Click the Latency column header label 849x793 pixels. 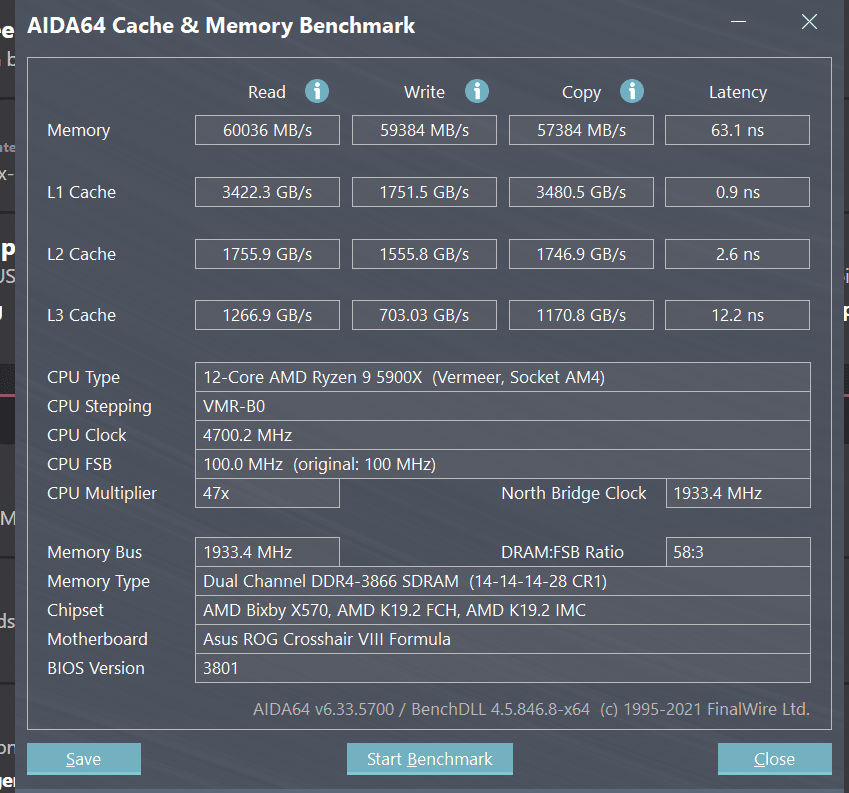[x=738, y=93]
